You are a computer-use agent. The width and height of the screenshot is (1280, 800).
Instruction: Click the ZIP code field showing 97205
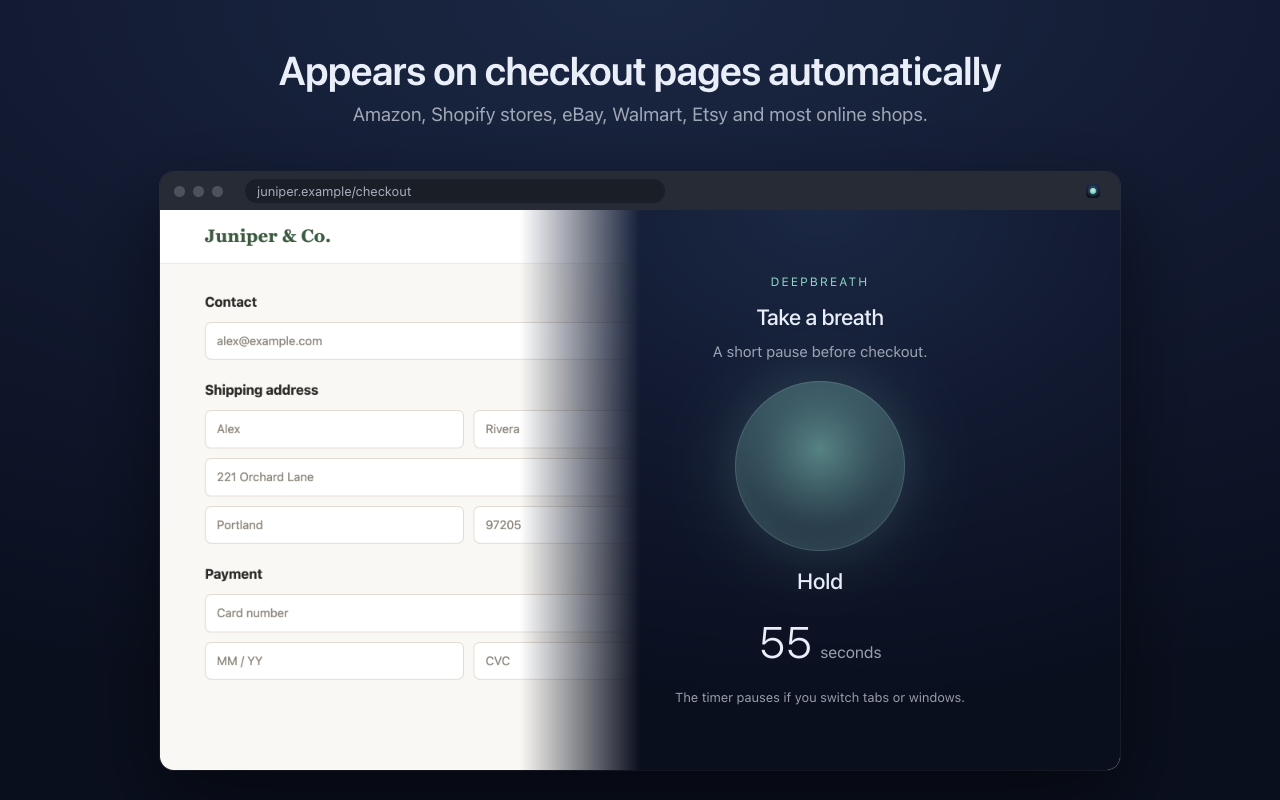tap(556, 525)
